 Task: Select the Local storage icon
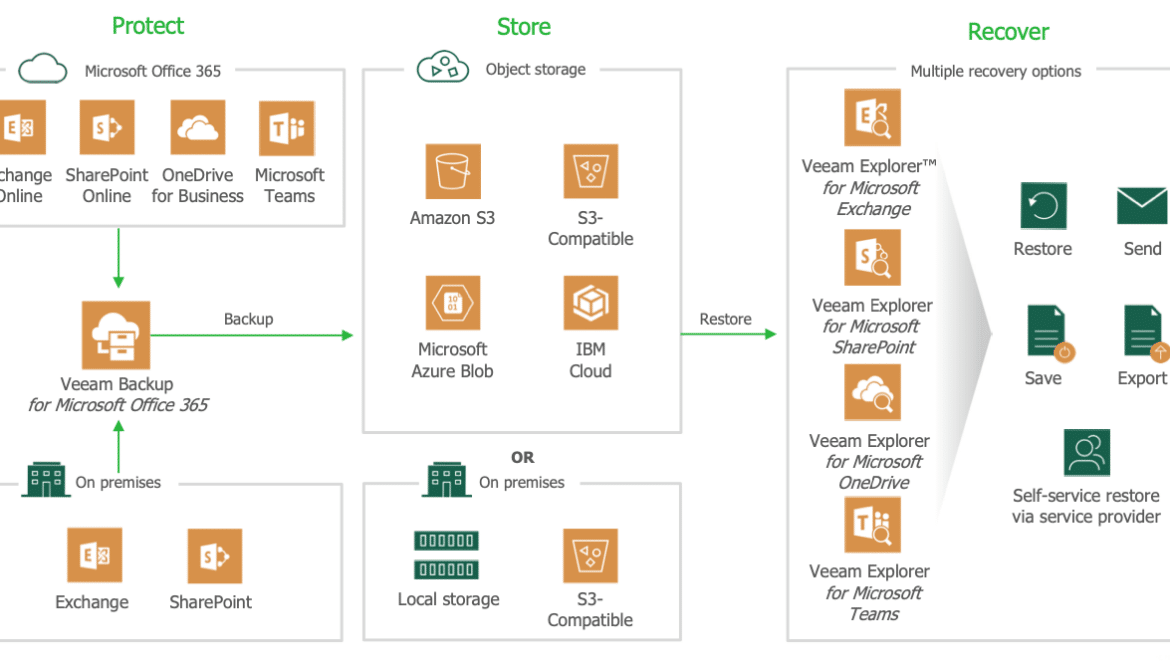coord(446,555)
